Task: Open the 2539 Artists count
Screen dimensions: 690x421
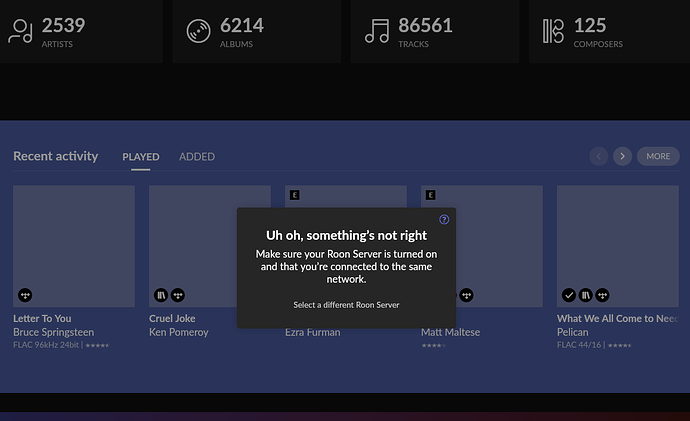Action: coord(63,26)
